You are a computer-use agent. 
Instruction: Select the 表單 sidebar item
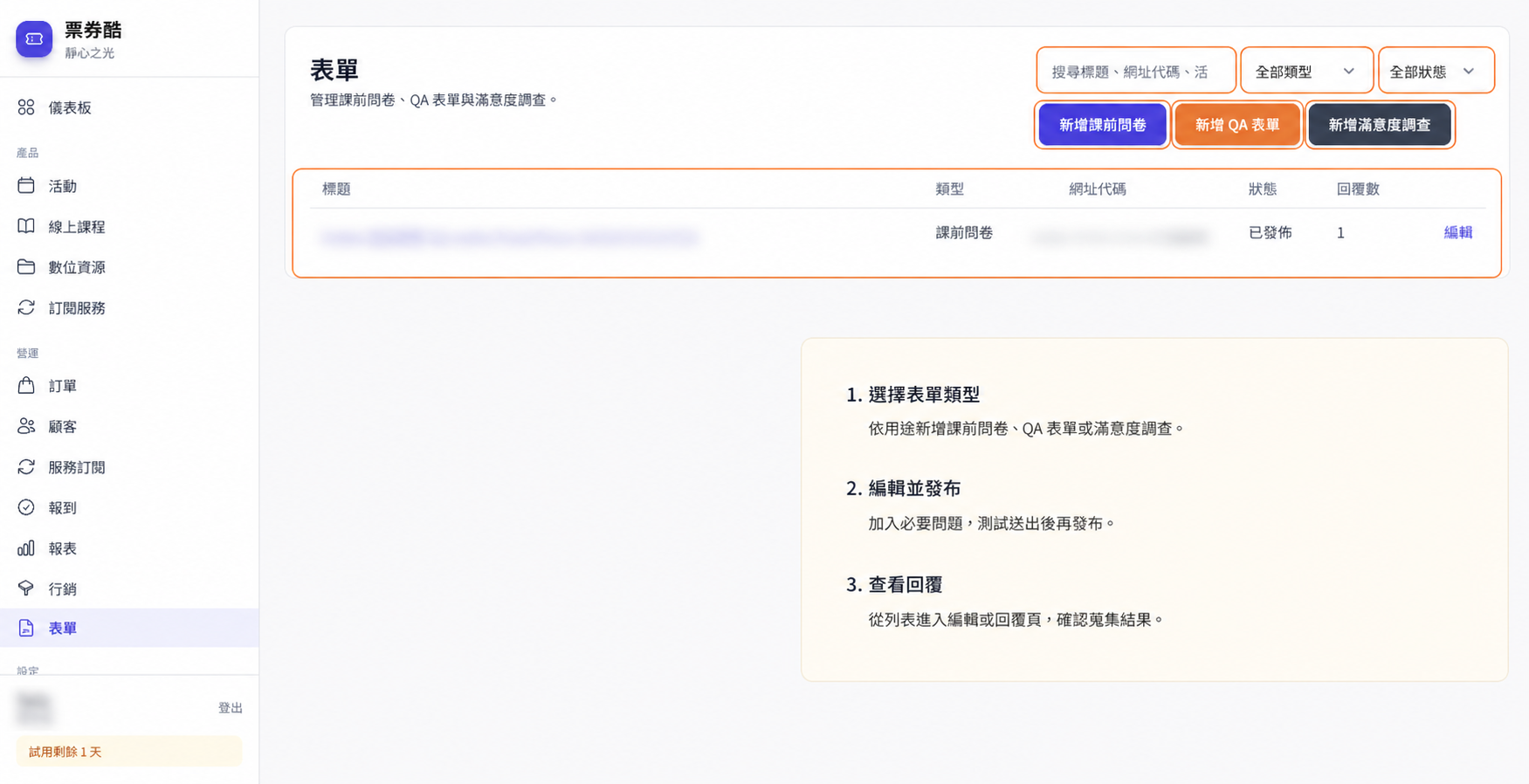(129, 628)
